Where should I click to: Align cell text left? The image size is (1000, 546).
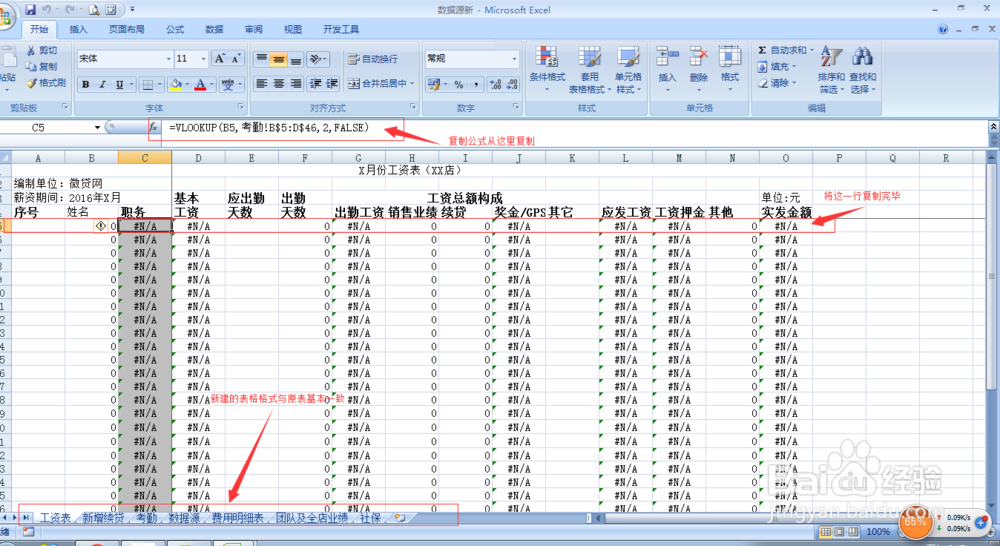pyautogui.click(x=261, y=84)
